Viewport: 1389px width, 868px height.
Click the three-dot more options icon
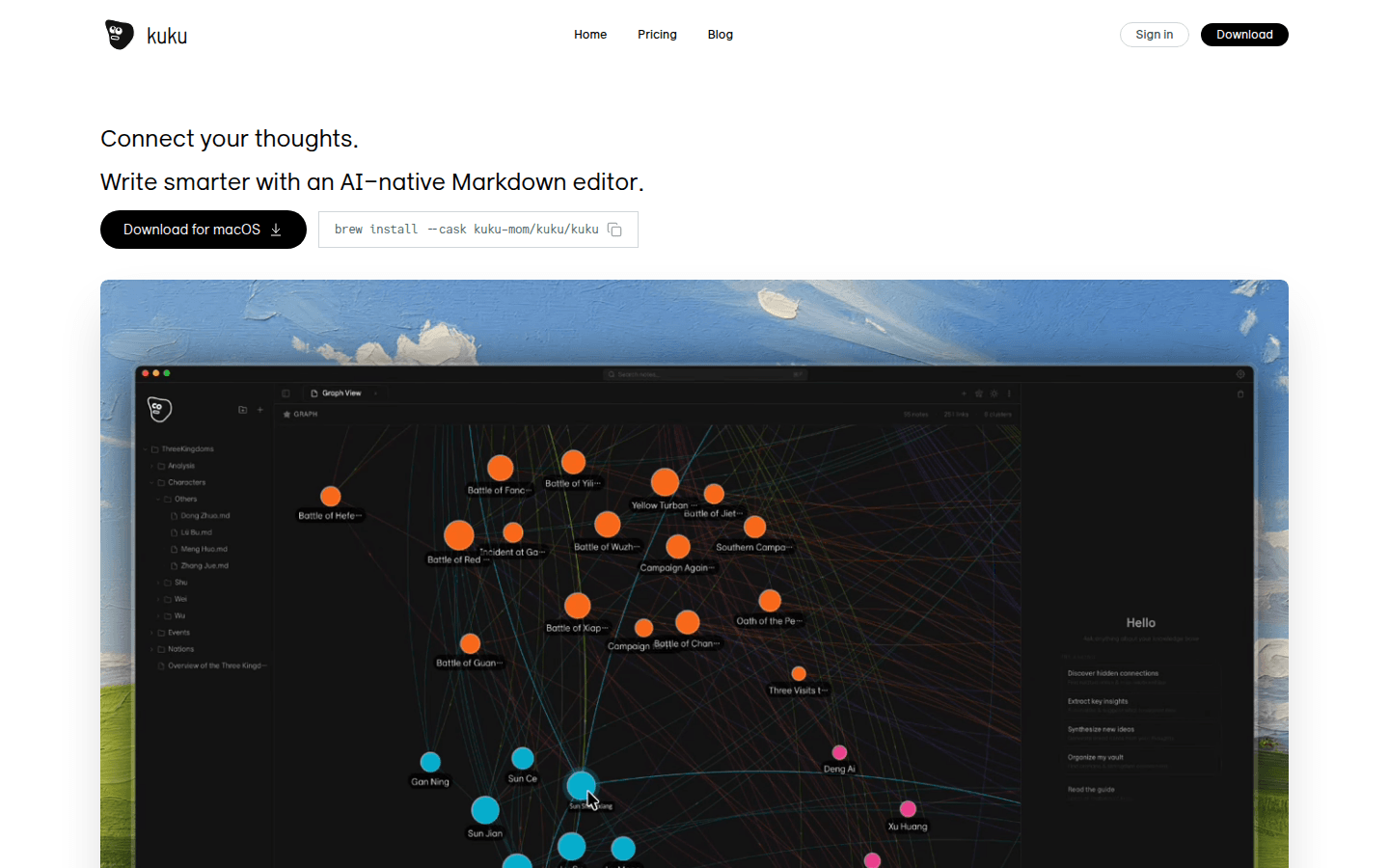pyautogui.click(x=1009, y=393)
